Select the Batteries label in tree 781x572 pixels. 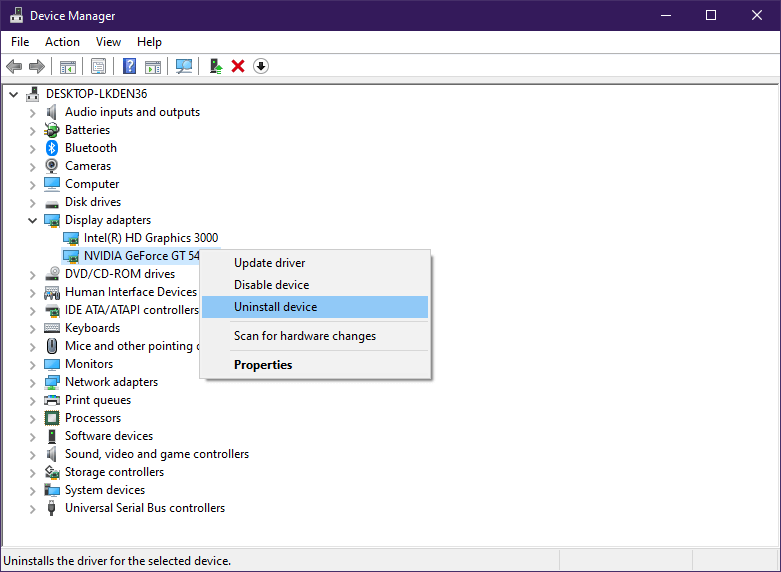[x=88, y=130]
